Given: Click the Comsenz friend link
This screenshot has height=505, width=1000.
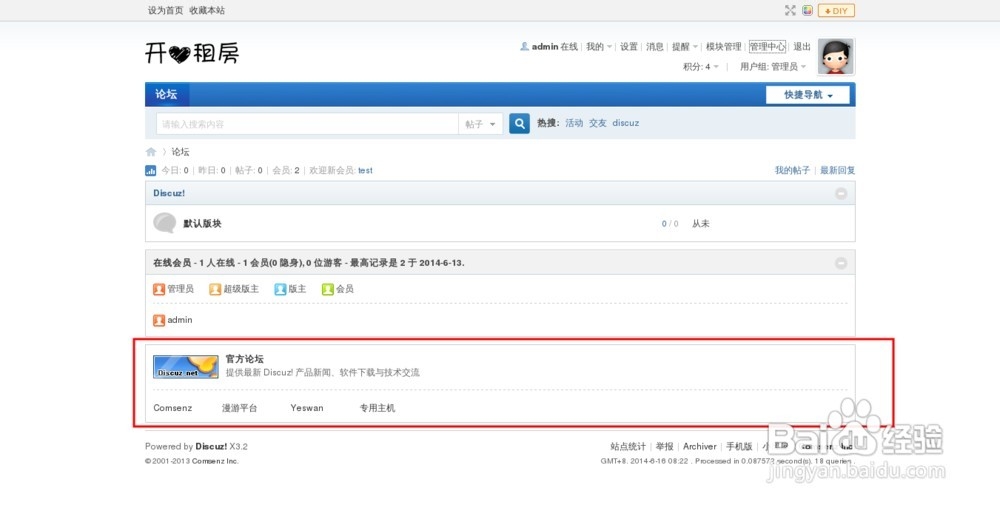Looking at the screenshot, I should point(172,408).
